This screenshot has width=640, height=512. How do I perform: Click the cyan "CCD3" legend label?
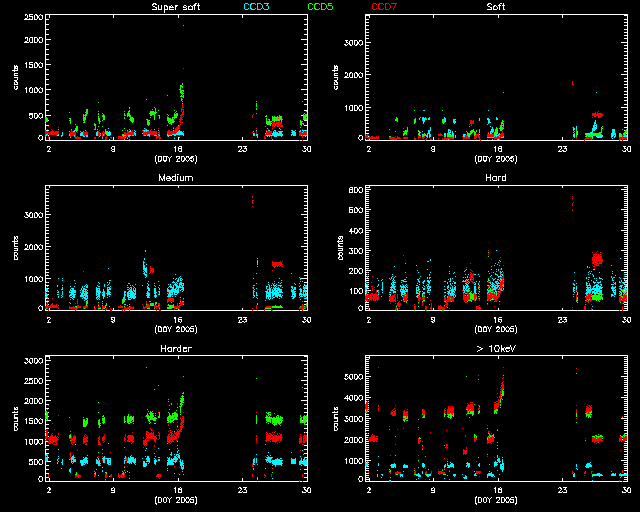[256, 7]
